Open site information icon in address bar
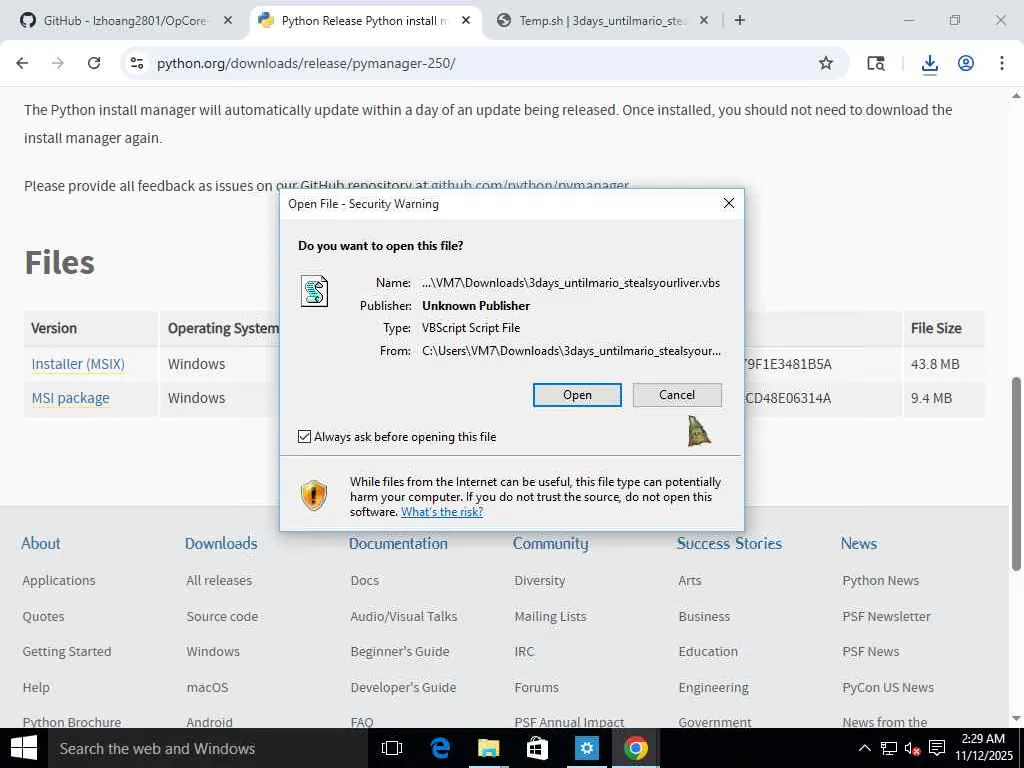This screenshot has height=768, width=1024. click(x=136, y=63)
